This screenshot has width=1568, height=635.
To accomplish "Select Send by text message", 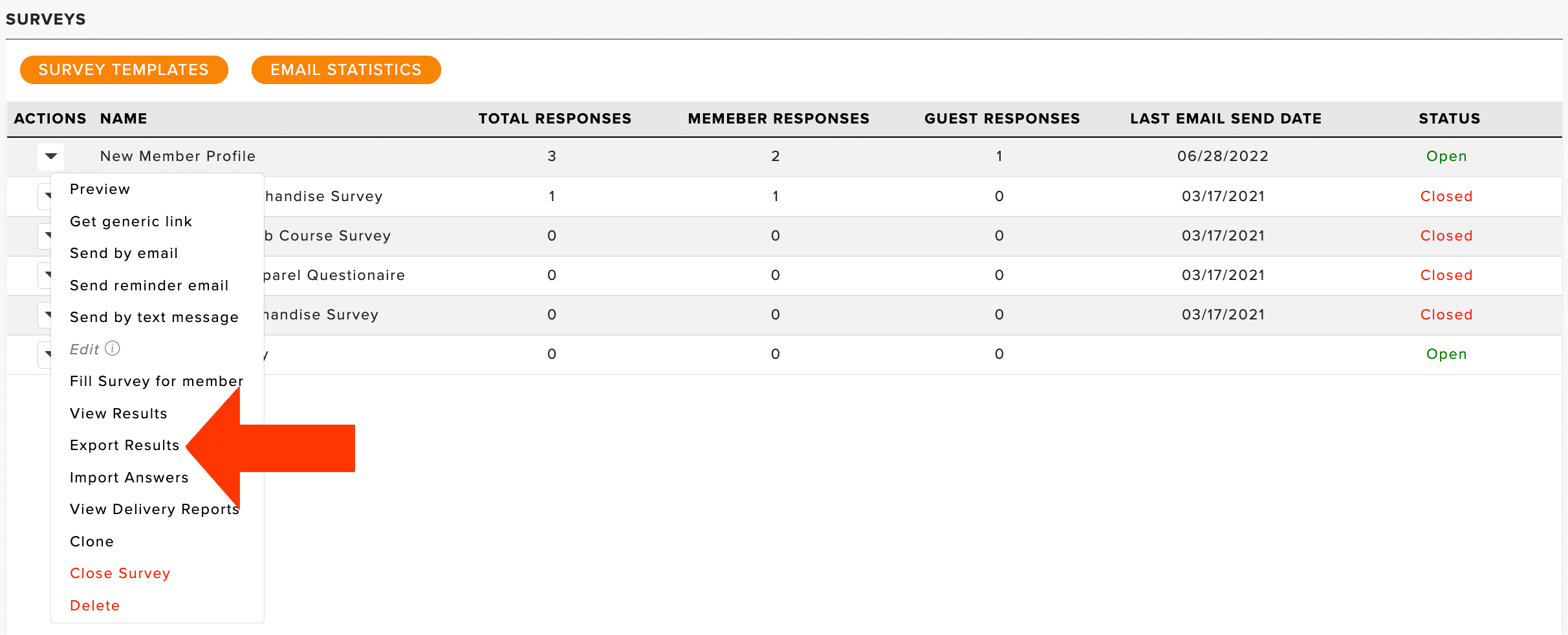I will tap(154, 317).
